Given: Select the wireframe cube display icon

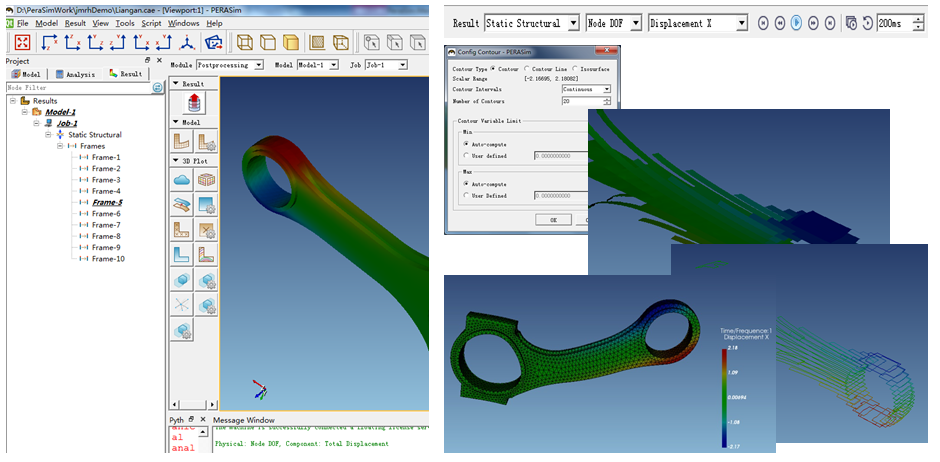Looking at the screenshot, I should [x=244, y=42].
